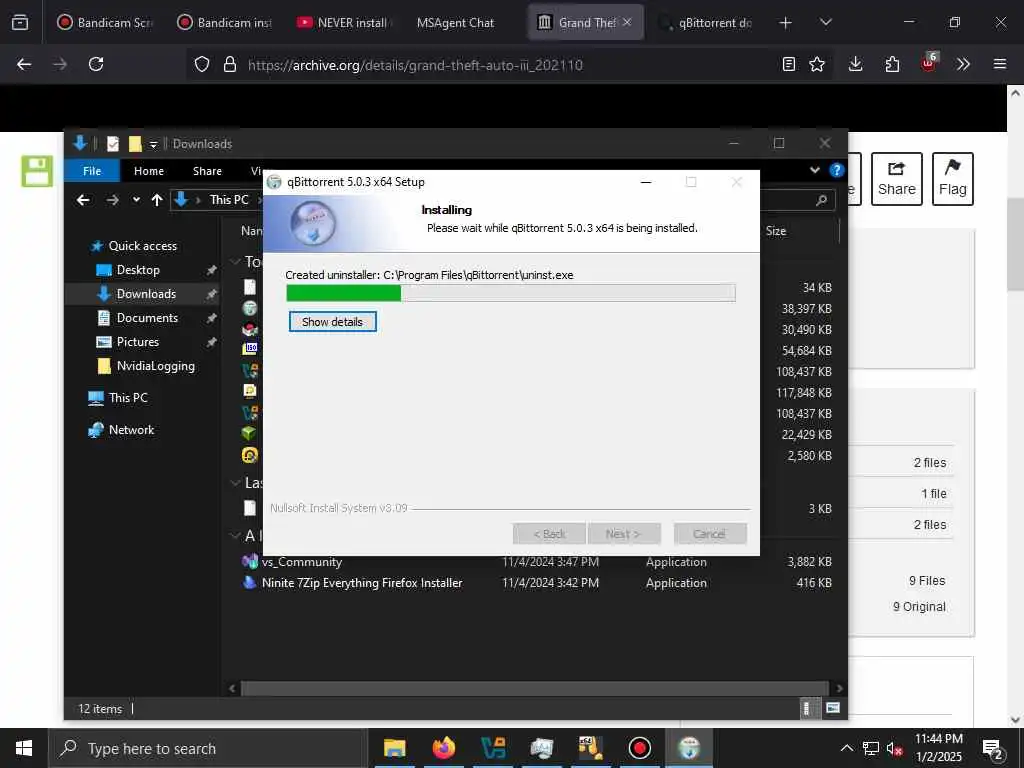1024x768 pixels.
Task: Open the Firefox tracking protection shield
Action: (202, 65)
